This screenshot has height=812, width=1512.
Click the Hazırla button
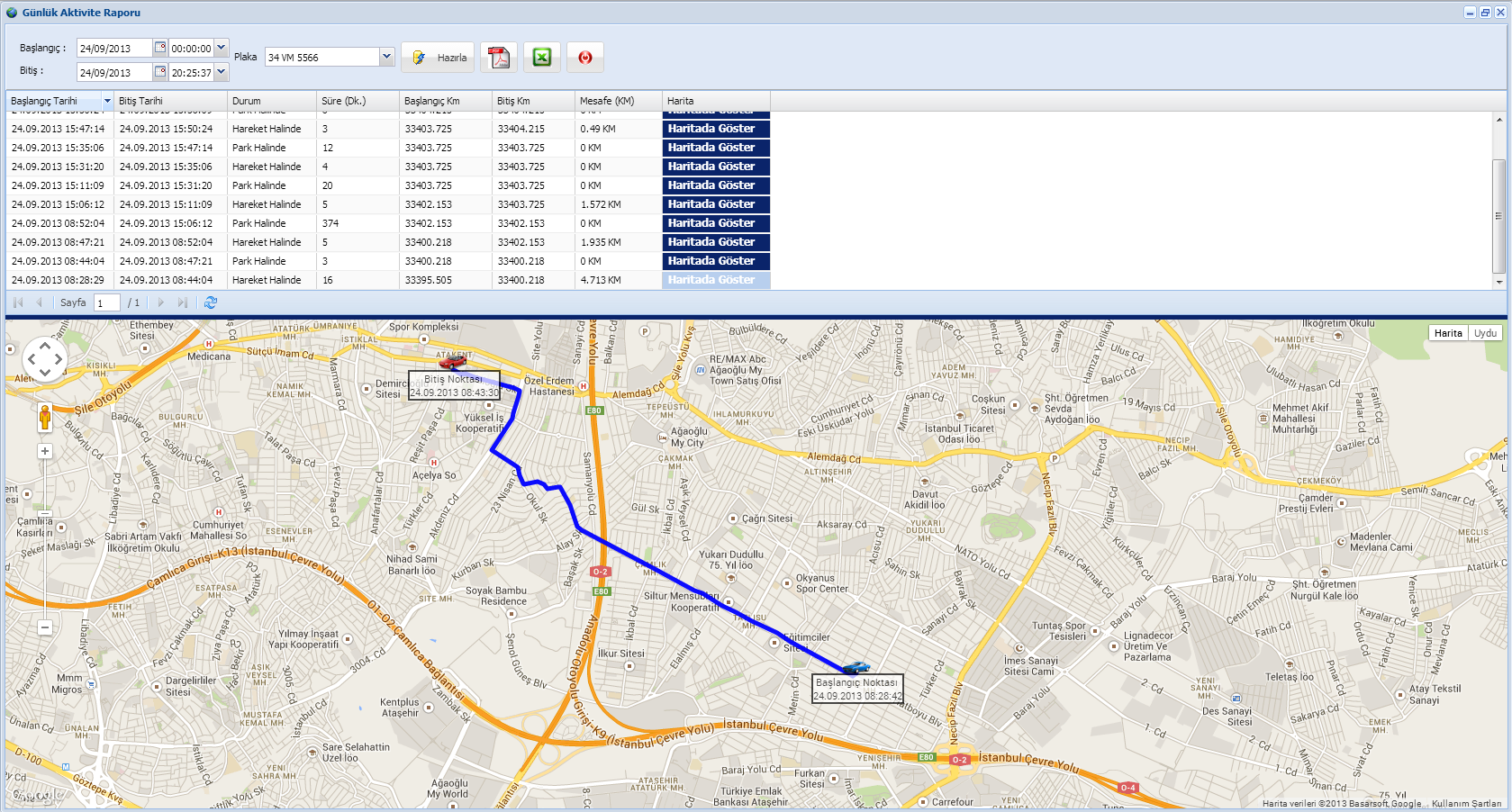(x=439, y=58)
